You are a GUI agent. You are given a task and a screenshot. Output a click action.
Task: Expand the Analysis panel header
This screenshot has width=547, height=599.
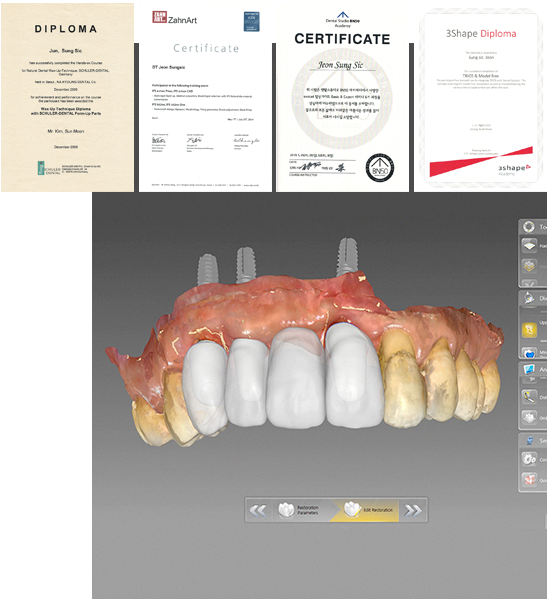coord(533,369)
